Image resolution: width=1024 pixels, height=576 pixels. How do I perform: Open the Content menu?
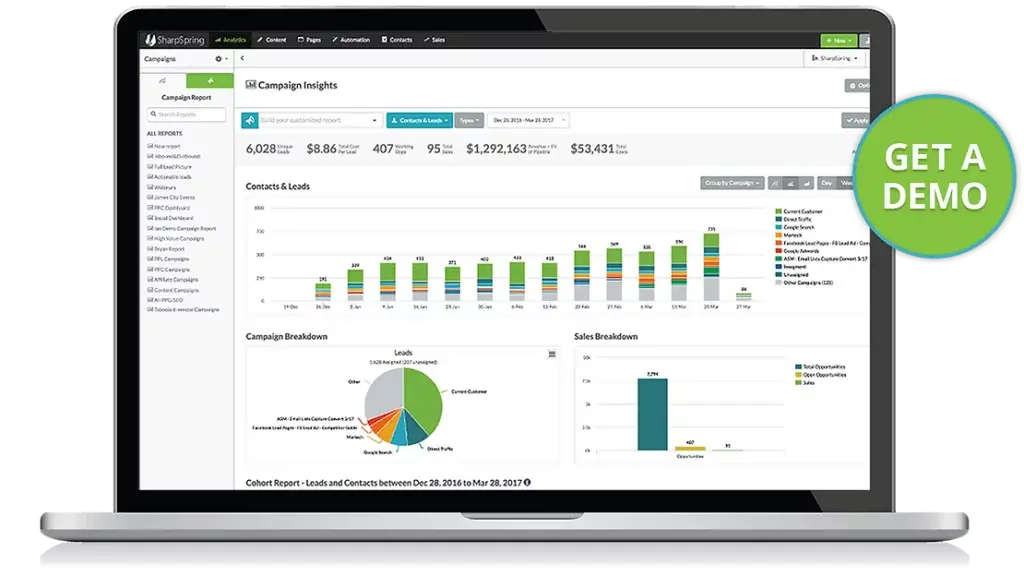[x=272, y=40]
